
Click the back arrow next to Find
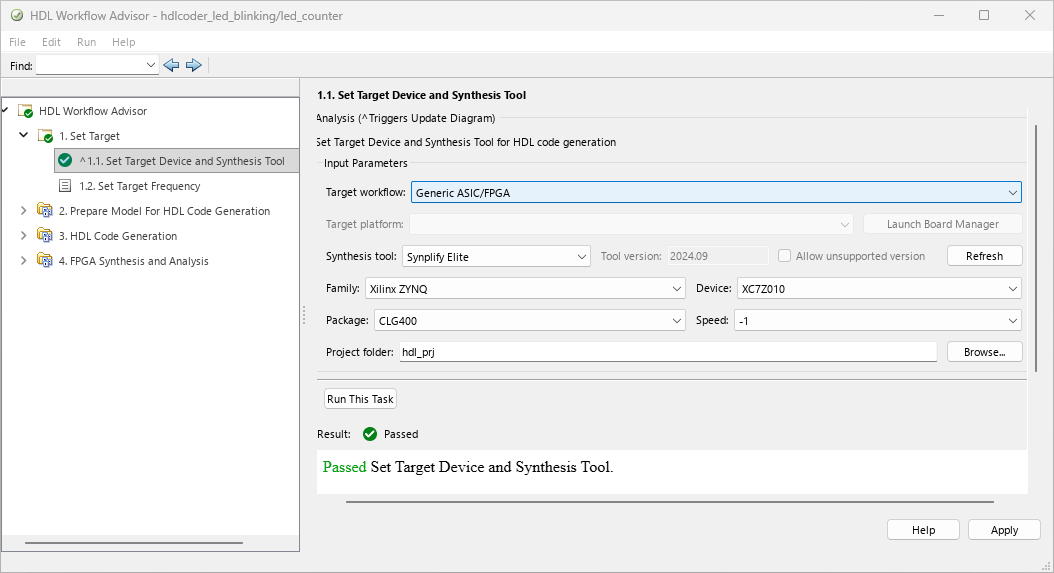pos(171,65)
